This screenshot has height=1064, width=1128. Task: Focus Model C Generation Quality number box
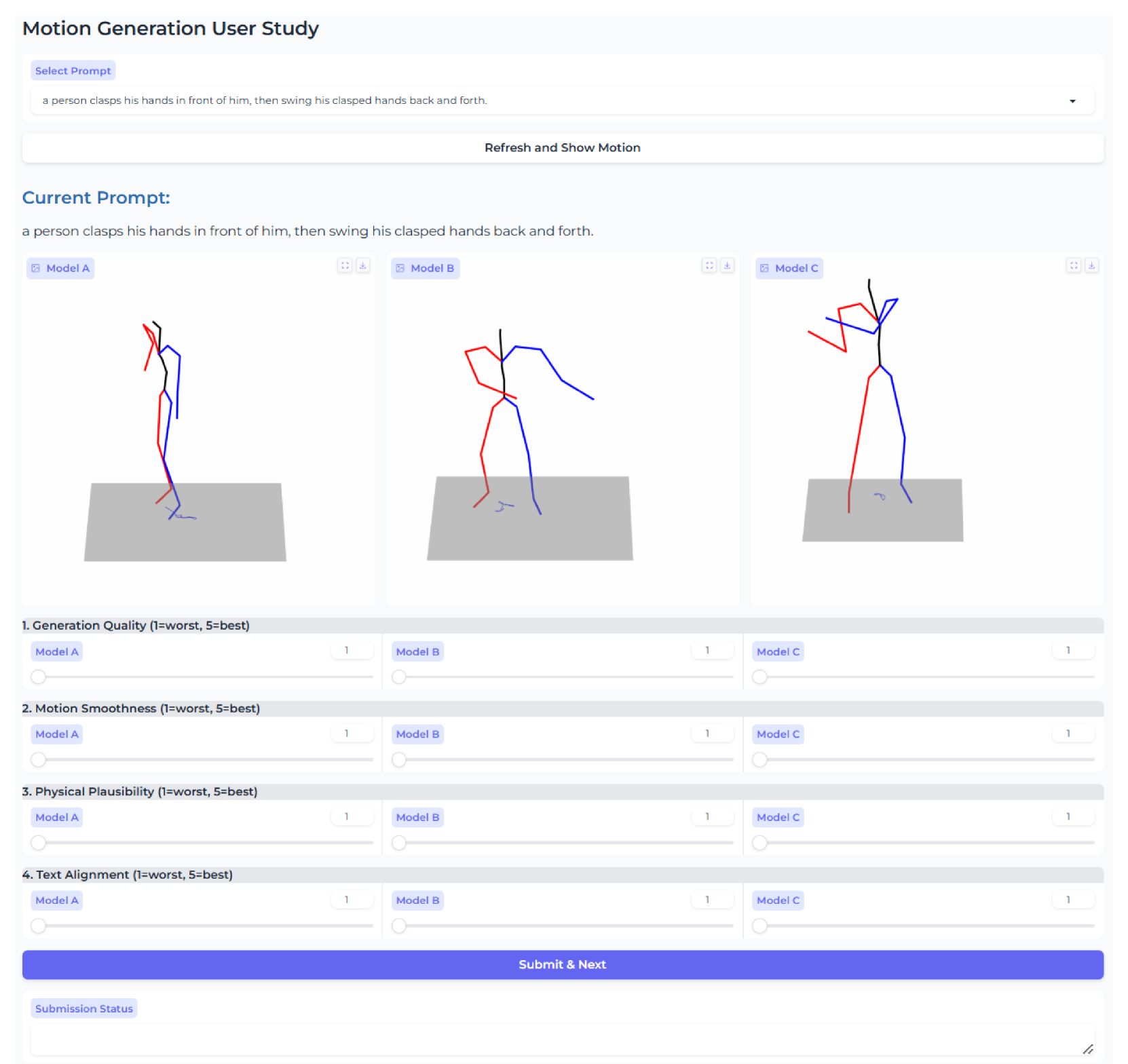pyautogui.click(x=1072, y=650)
